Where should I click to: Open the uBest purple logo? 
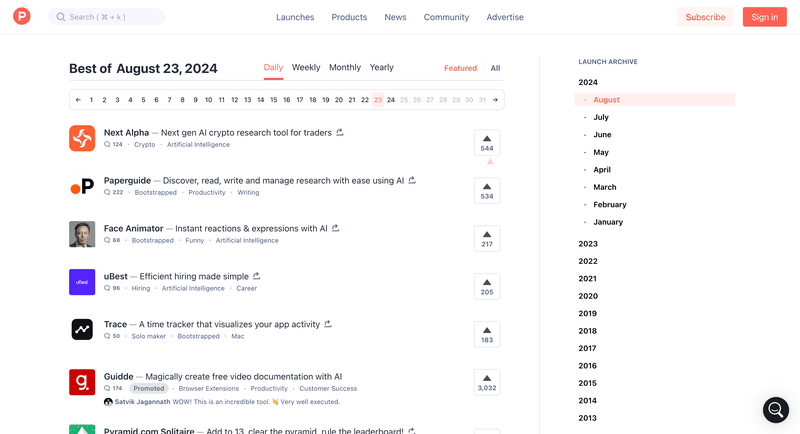[82, 282]
